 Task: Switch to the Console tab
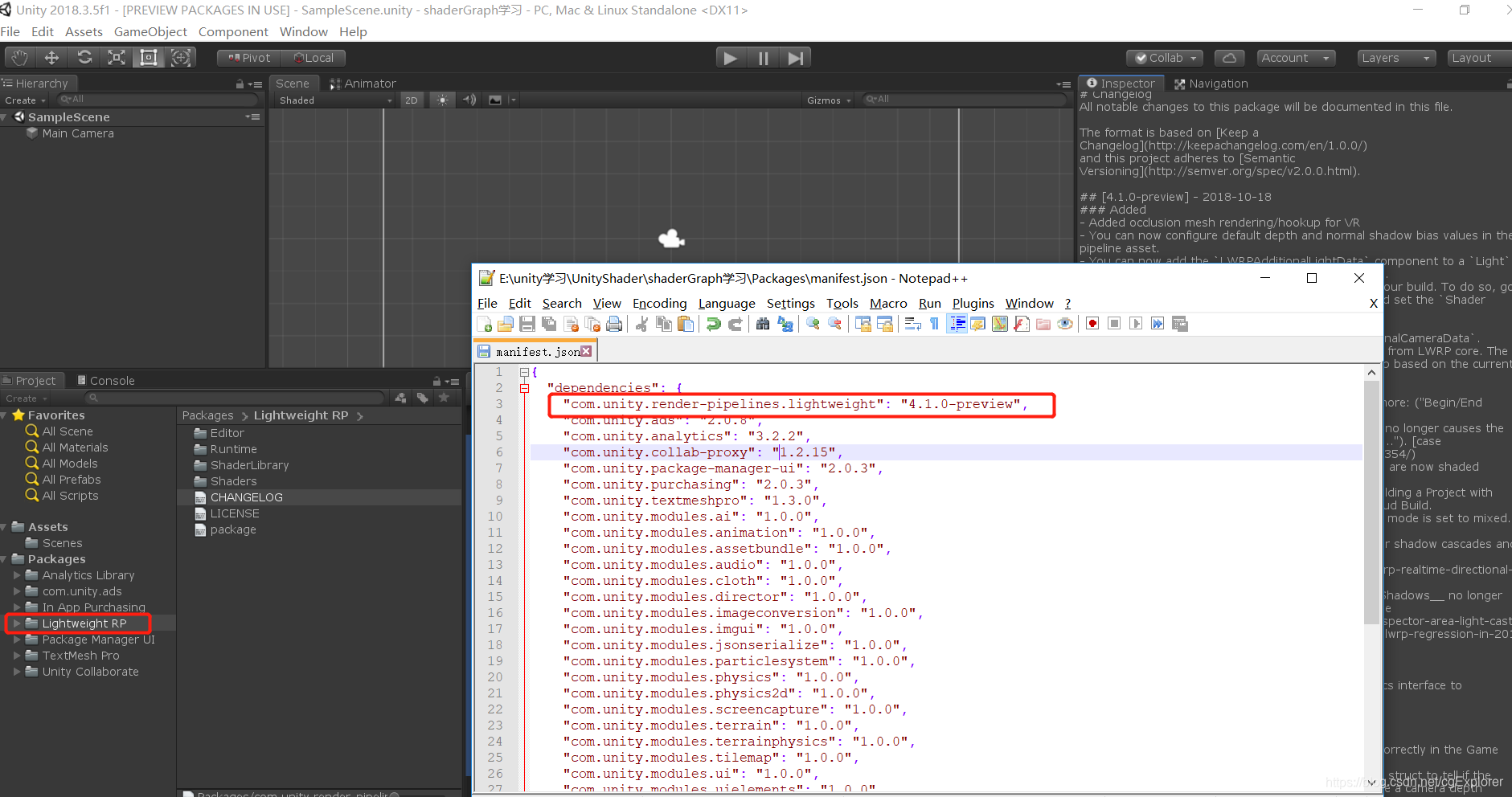coord(105,381)
